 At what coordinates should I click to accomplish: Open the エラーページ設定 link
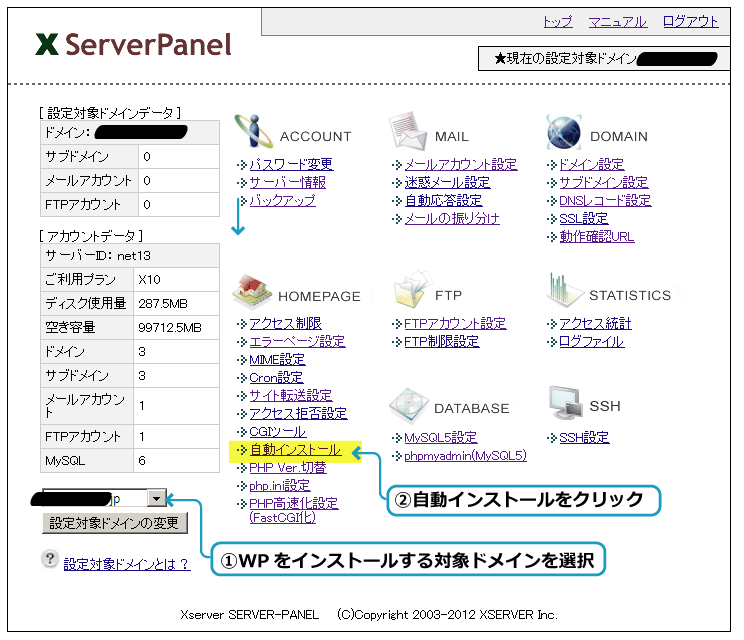[297, 342]
